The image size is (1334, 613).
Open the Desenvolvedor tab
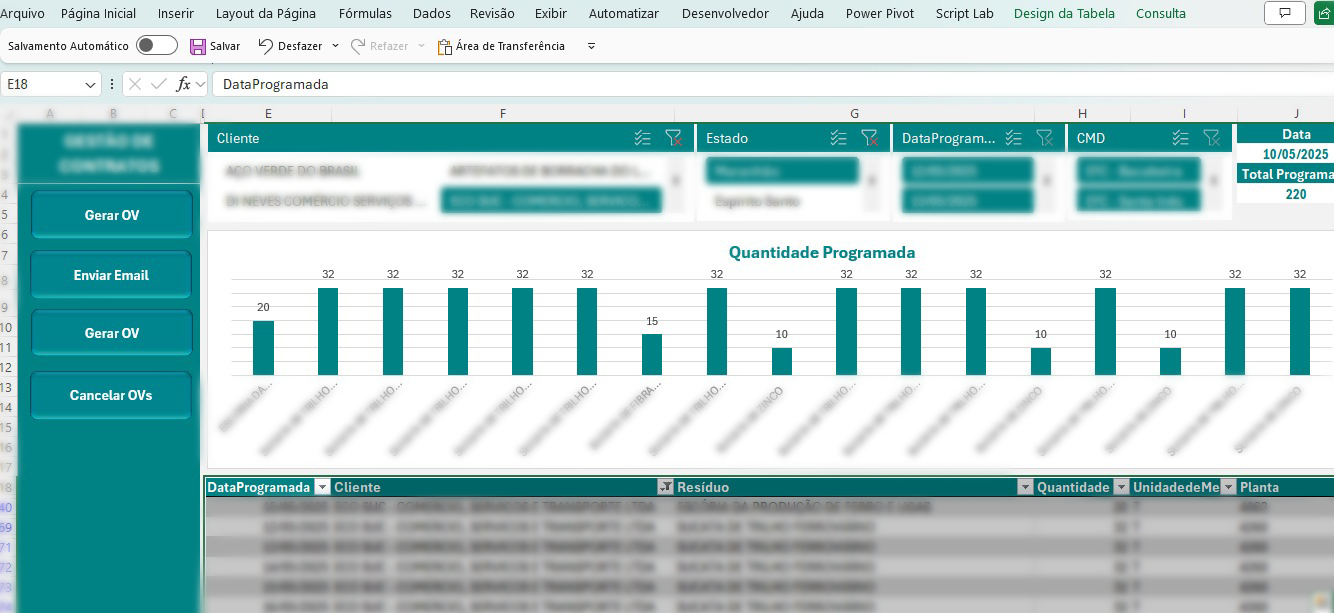pos(725,13)
